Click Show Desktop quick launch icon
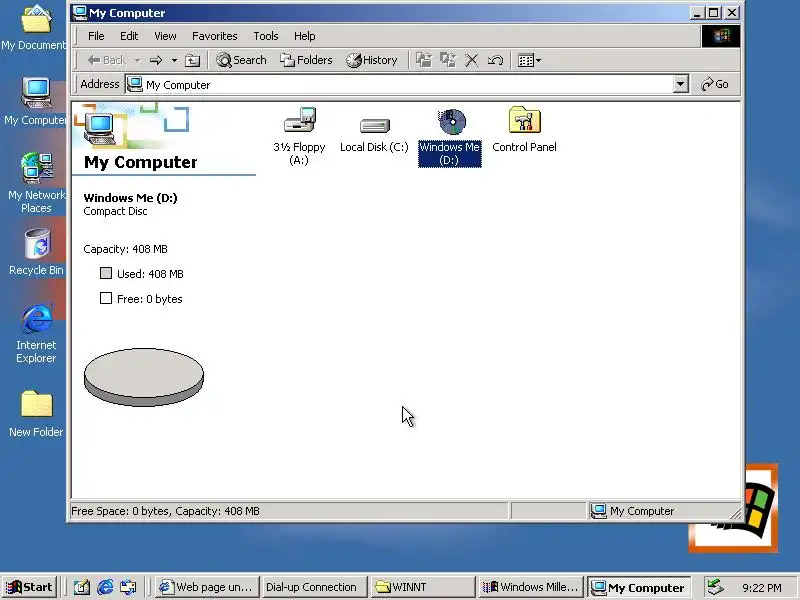This screenshot has height=600, width=800. (x=82, y=587)
